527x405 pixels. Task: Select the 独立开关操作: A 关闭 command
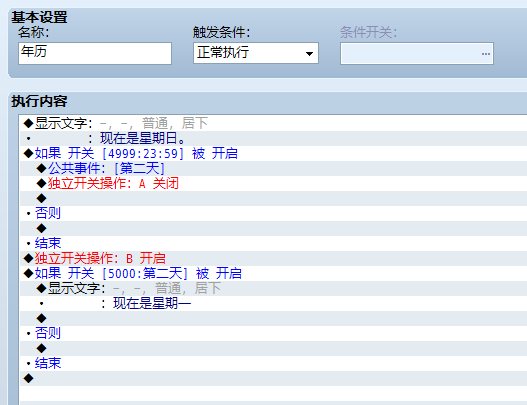274,184
